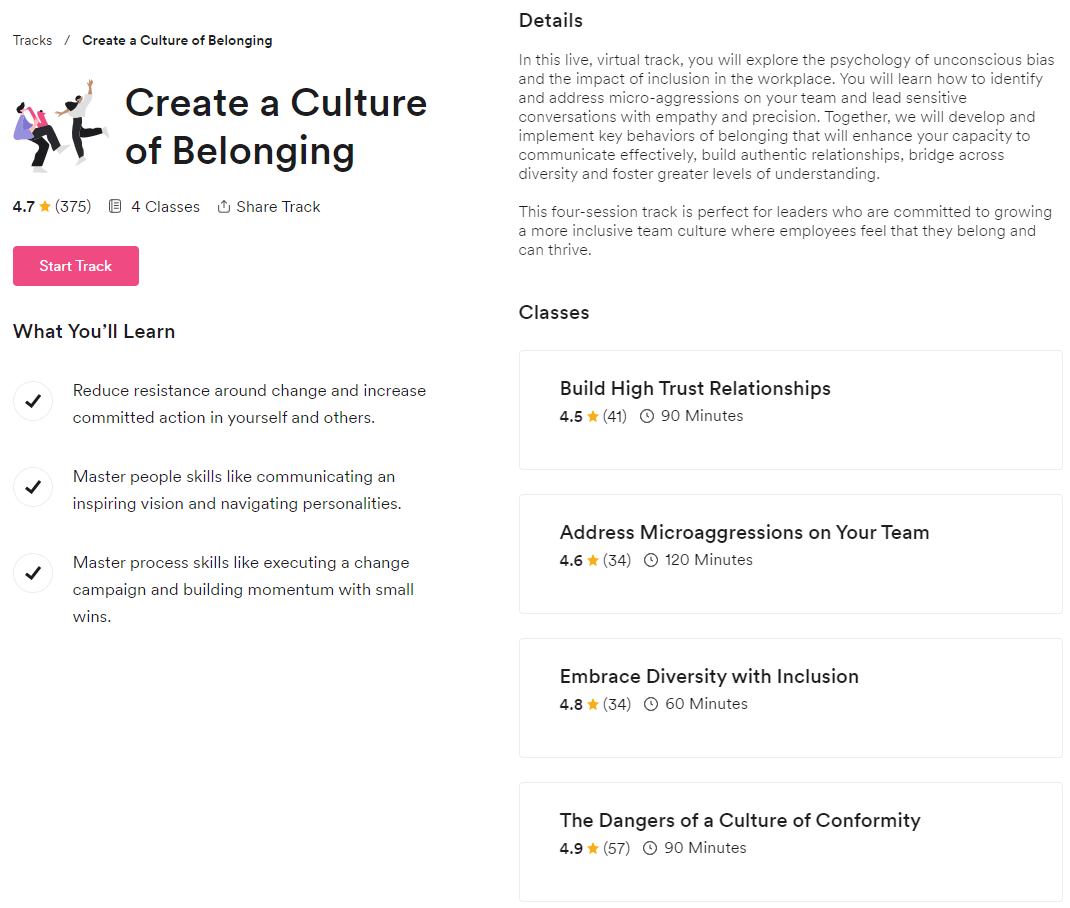Click the star icon under Build High Trust Relationships

pos(593,417)
